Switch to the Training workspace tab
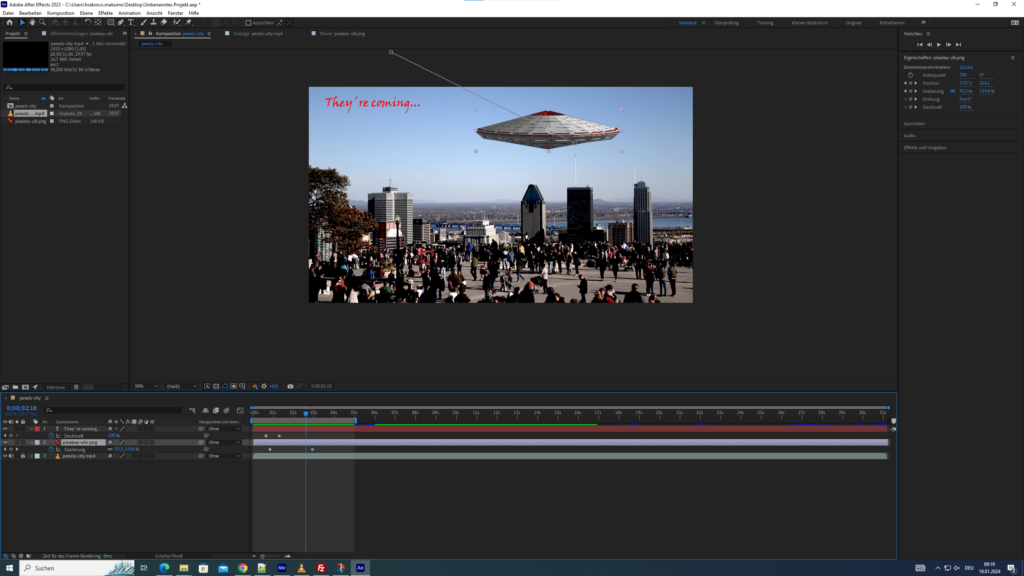The height and width of the screenshot is (576, 1024). coord(764,21)
